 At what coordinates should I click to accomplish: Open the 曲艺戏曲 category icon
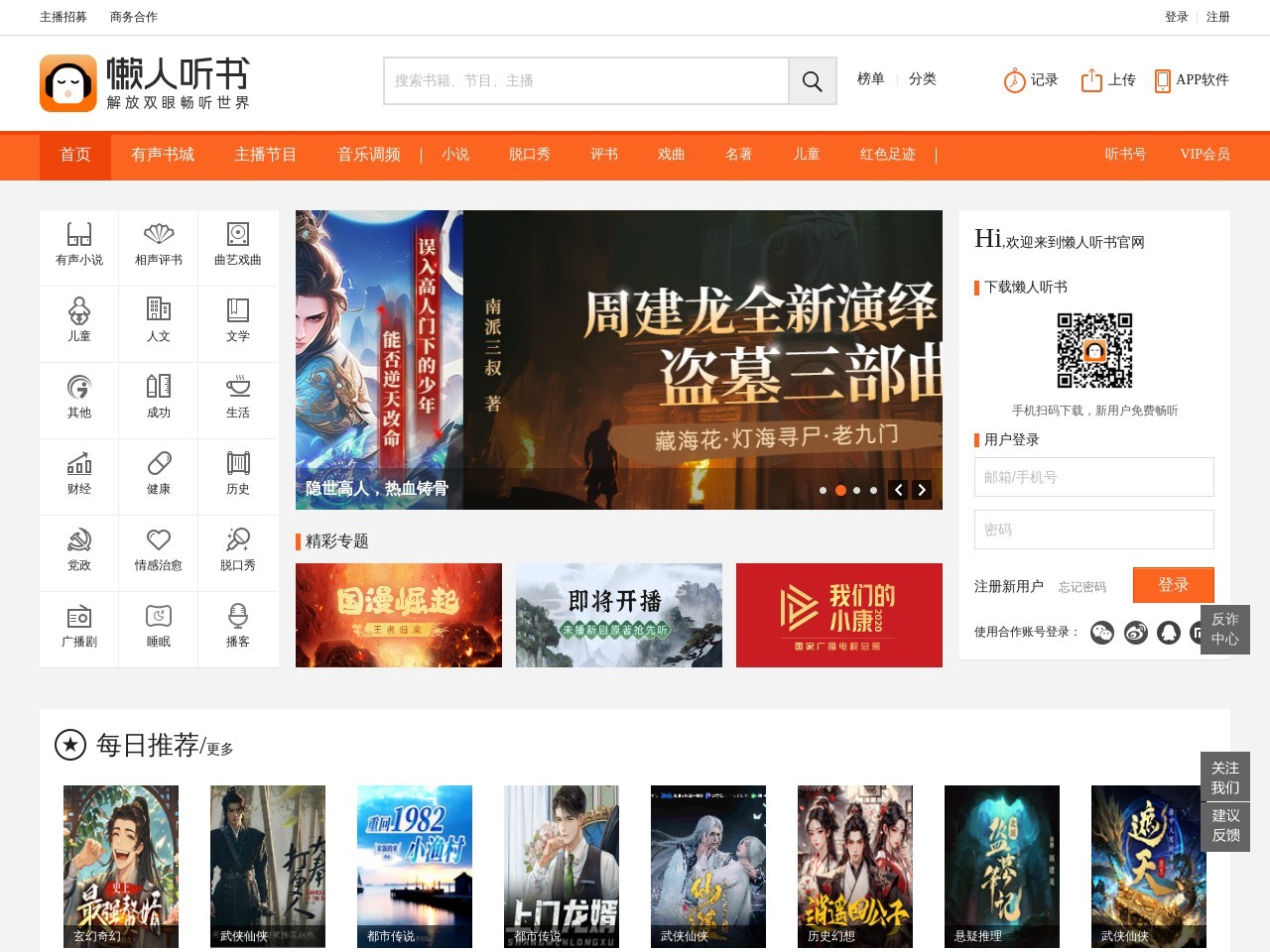[x=238, y=234]
